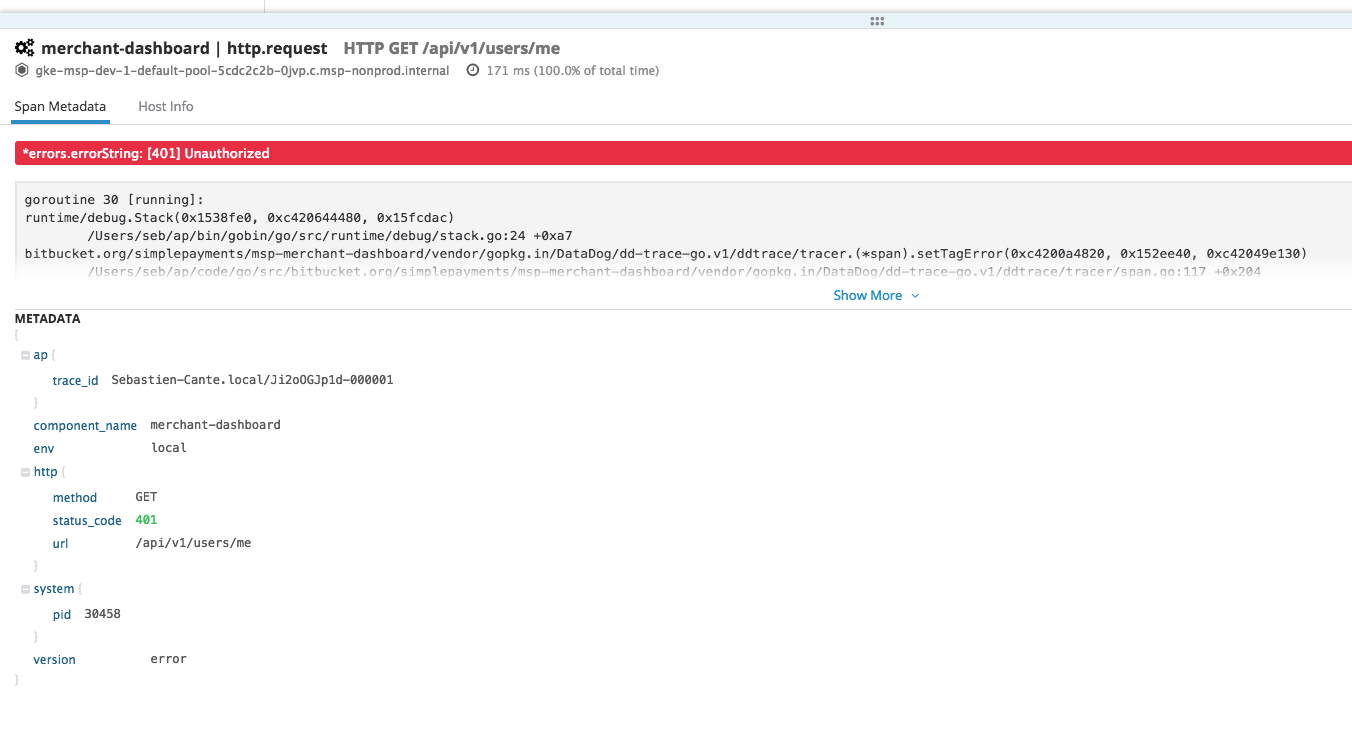This screenshot has width=1352, height=730.
Task: Click the 30458 pid value
Action: (102, 614)
